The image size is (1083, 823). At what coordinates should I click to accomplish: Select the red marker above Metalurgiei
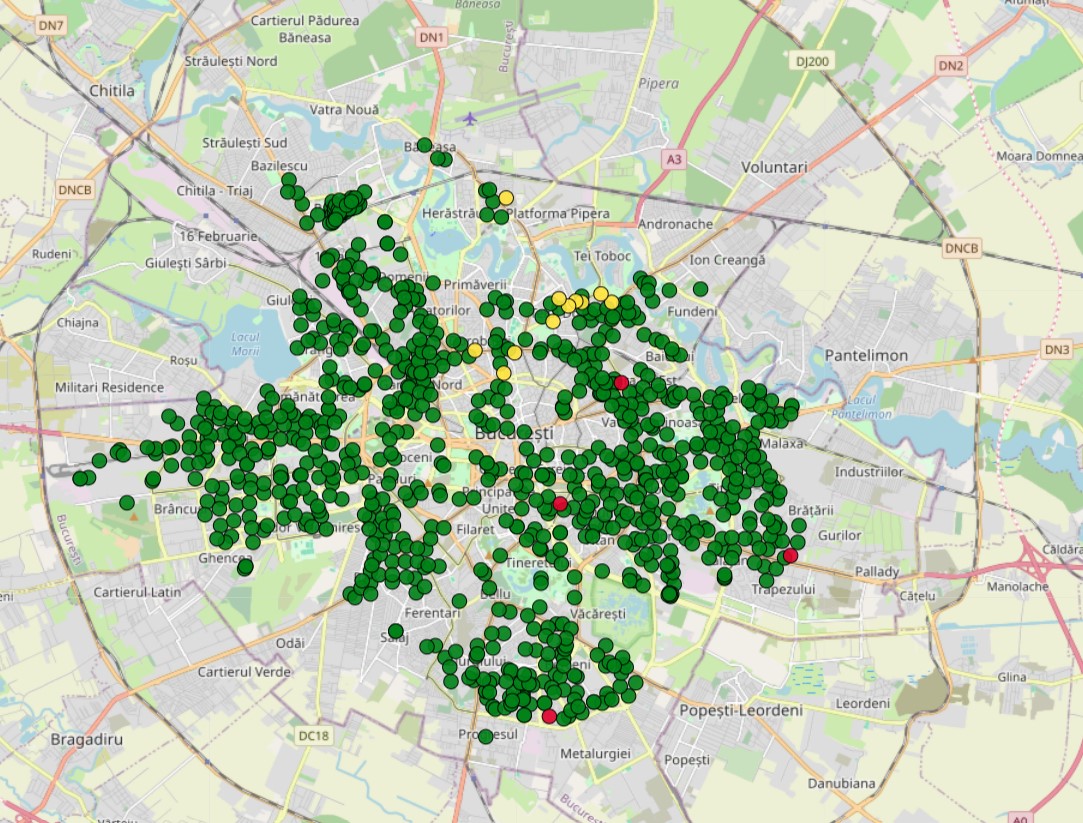pyautogui.click(x=549, y=716)
